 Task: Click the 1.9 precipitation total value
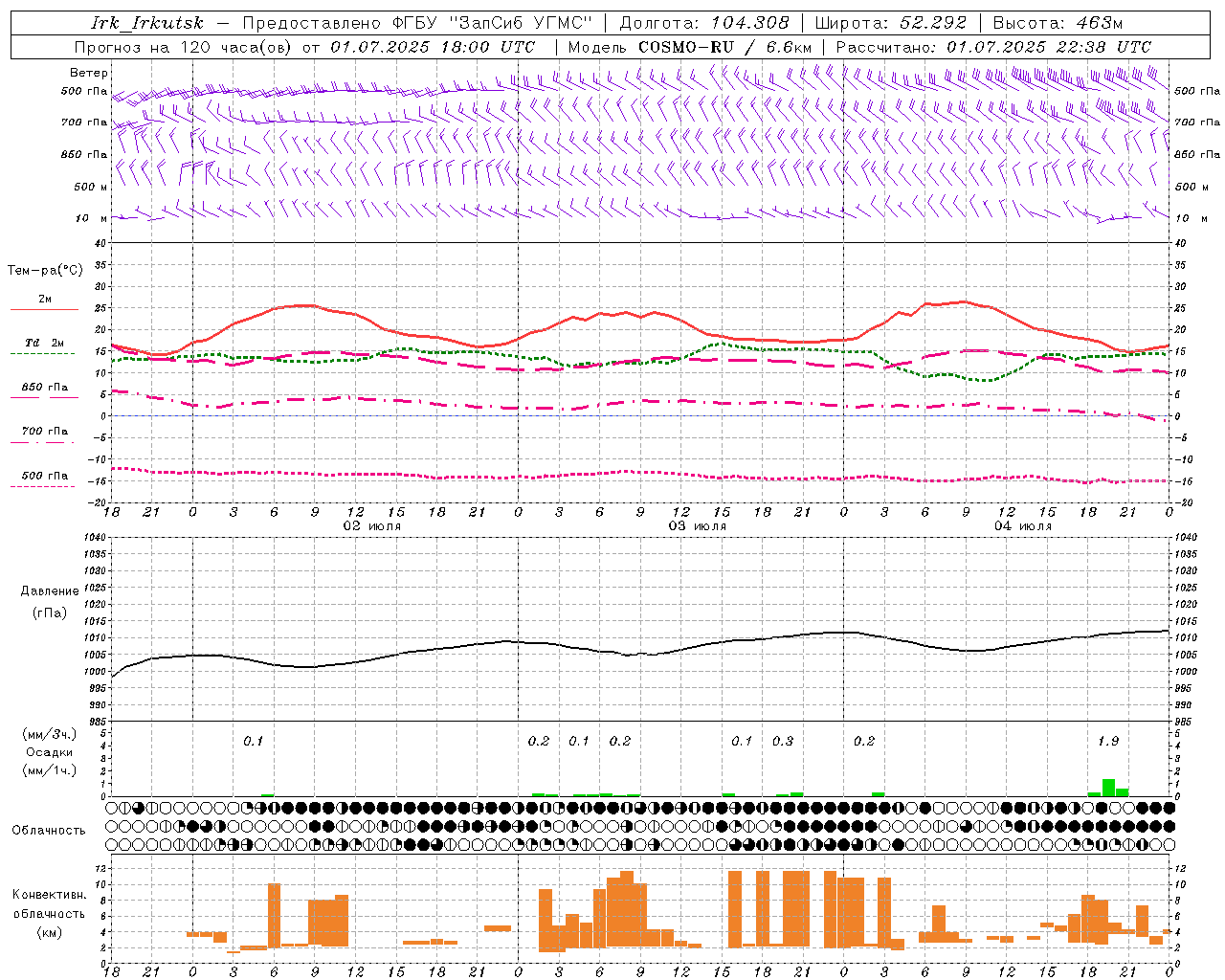tap(1108, 741)
